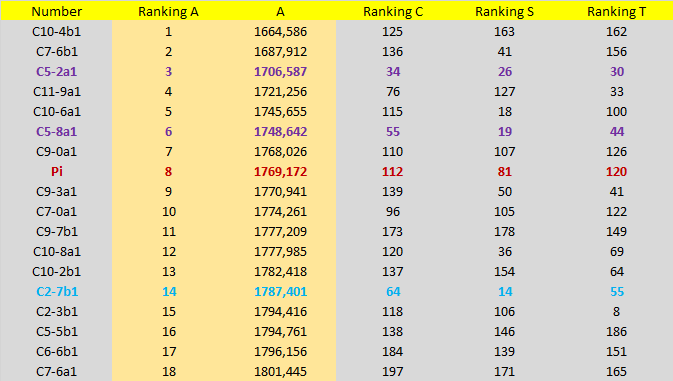Screen dimensions: 673x381
Task: Click Ranking S value 178
Action: click(504, 232)
